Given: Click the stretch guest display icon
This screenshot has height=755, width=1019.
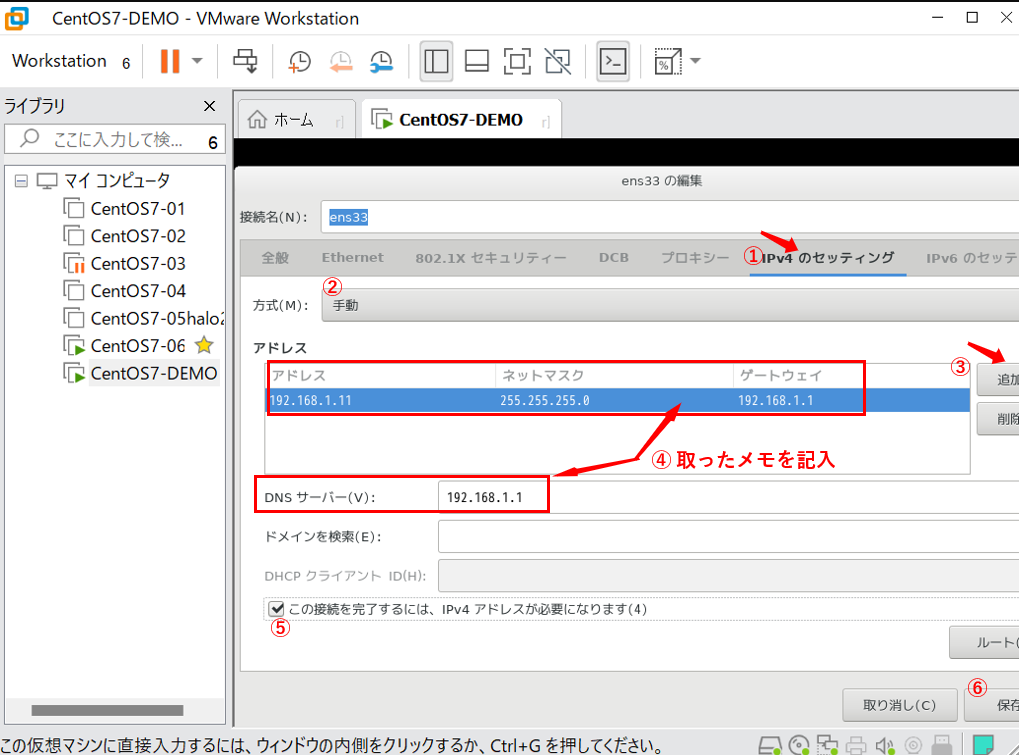Looking at the screenshot, I should point(667,61).
